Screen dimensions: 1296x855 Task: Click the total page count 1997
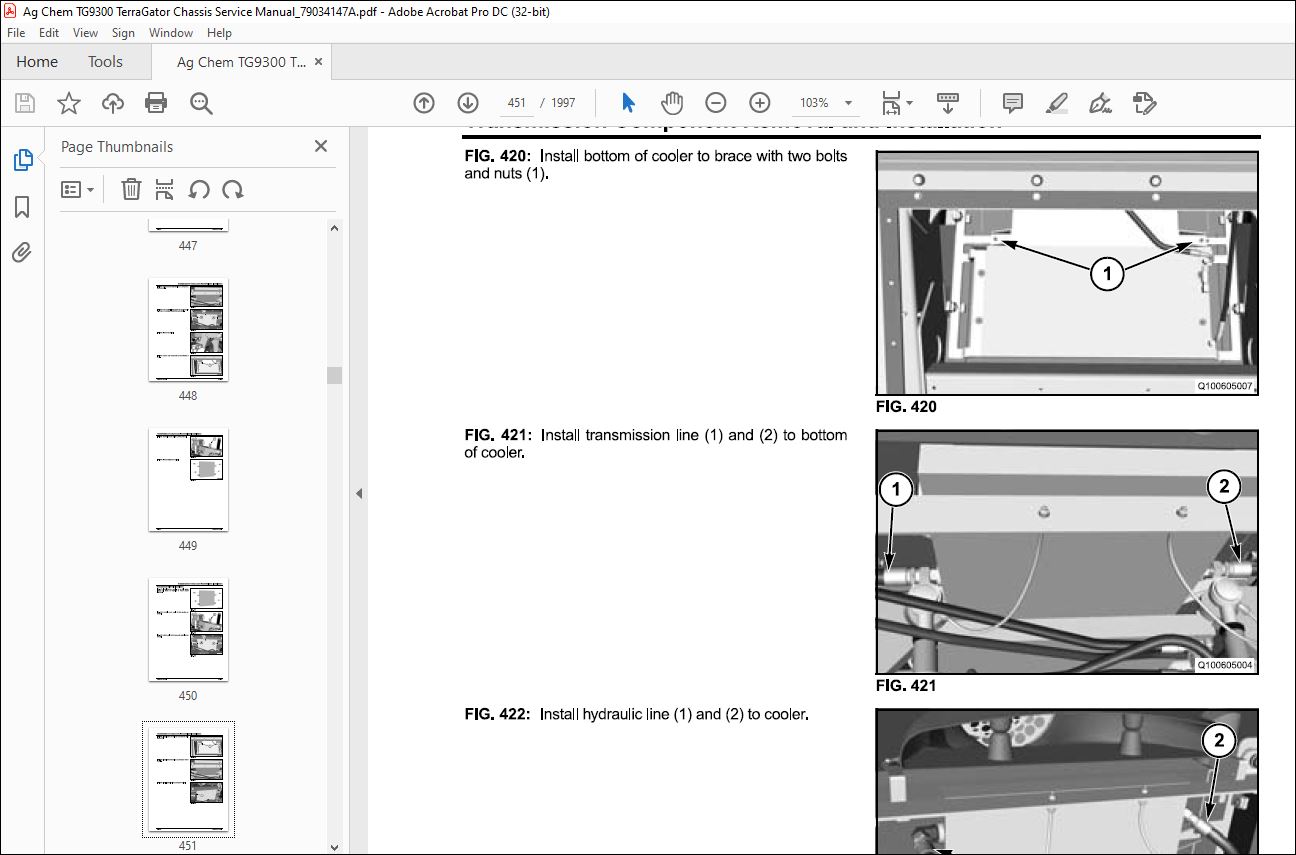(563, 103)
